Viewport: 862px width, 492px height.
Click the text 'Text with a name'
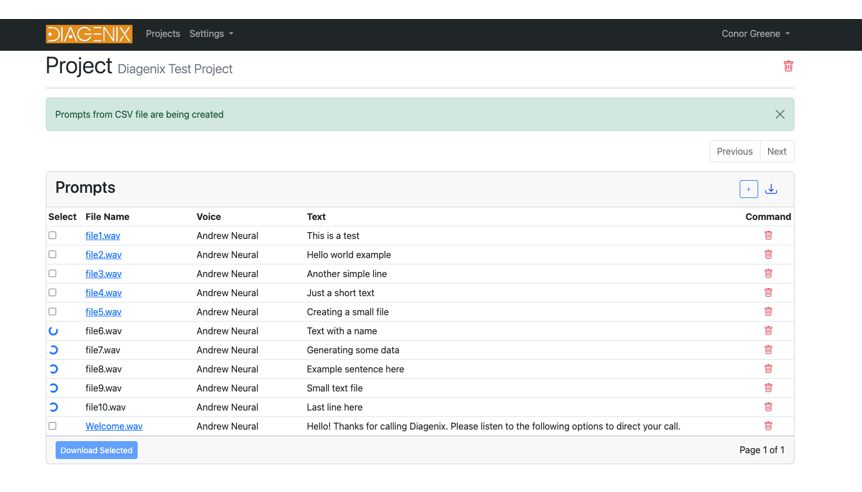(342, 331)
